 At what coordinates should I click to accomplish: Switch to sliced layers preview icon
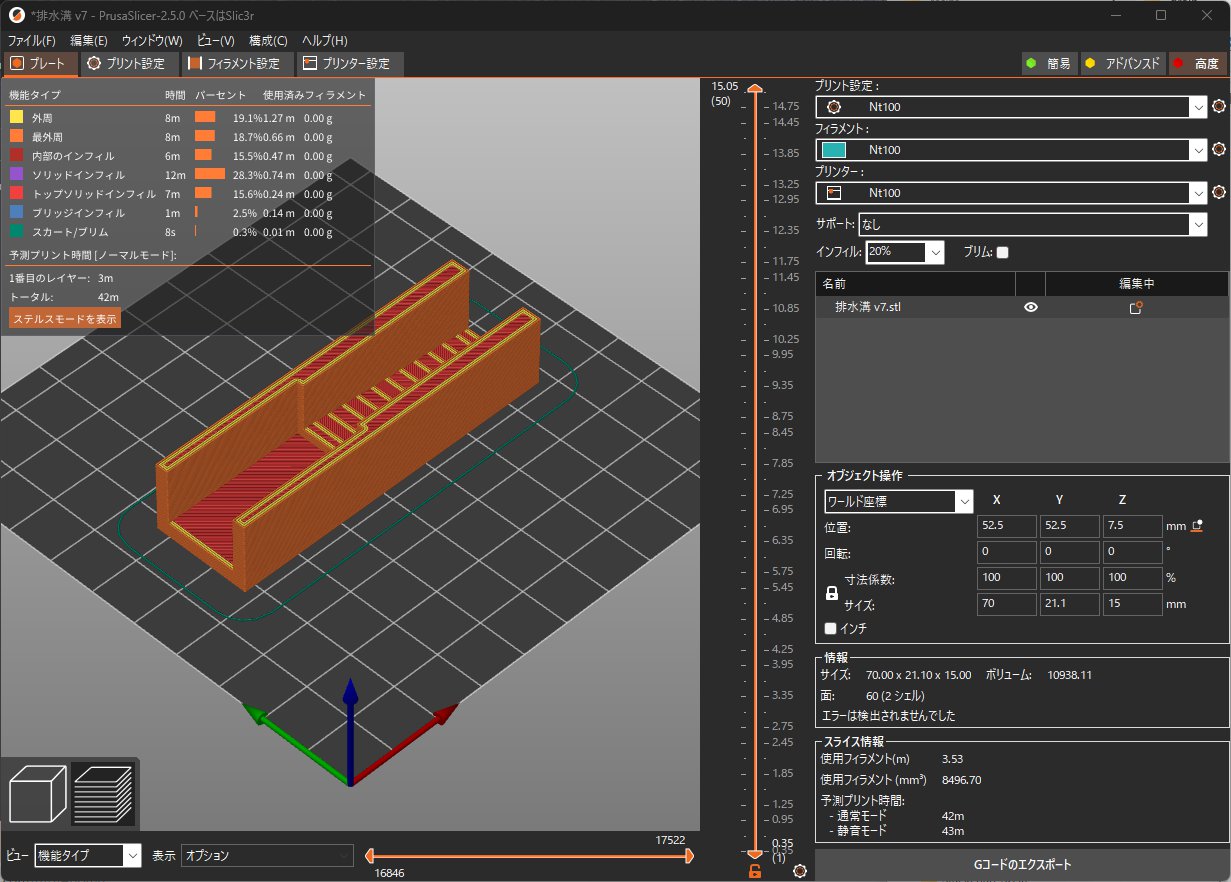click(x=102, y=792)
